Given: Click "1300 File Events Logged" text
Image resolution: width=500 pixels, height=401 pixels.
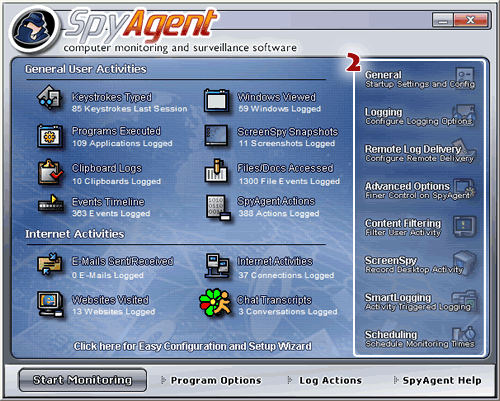Looking at the screenshot, I should 289,181.
